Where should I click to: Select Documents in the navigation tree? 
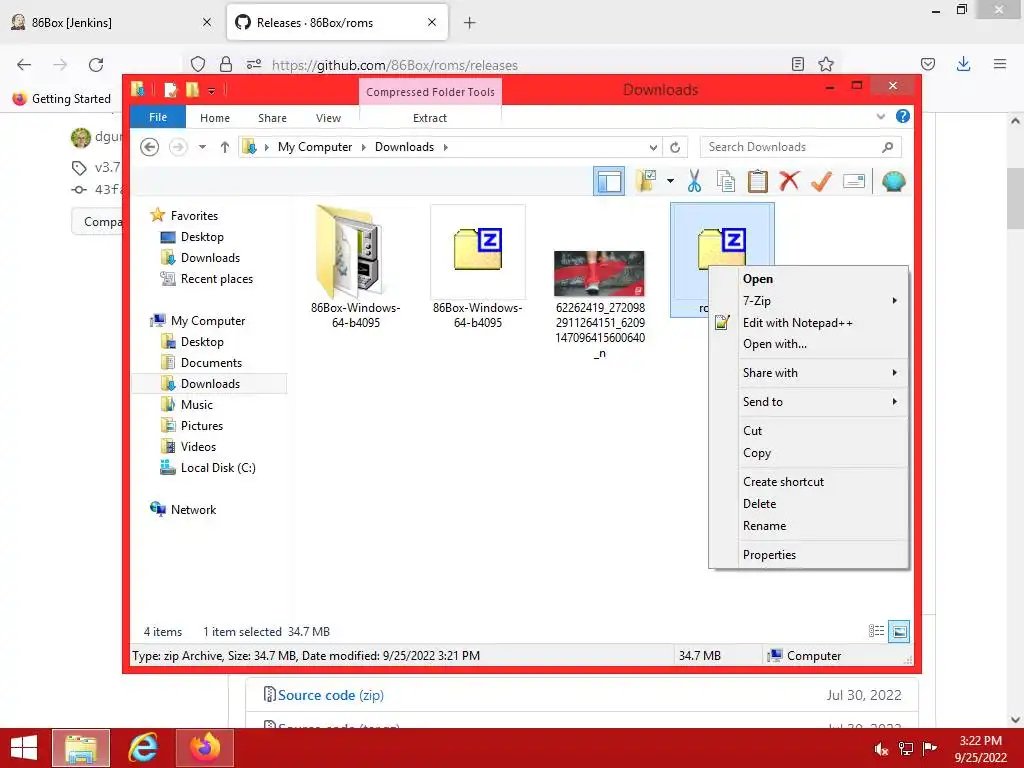[x=211, y=363]
